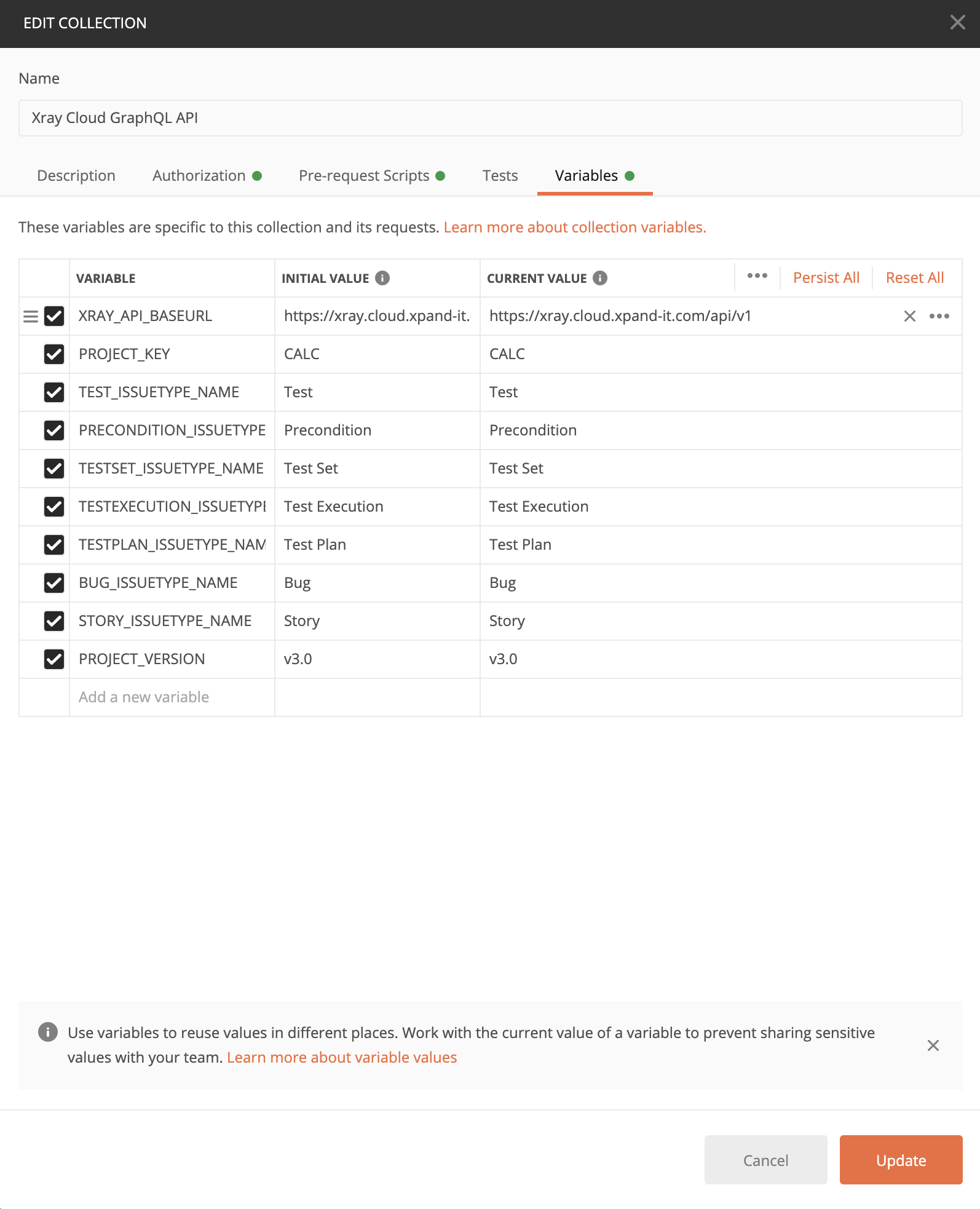Edit the XRAY_API_BASEURL initial value
Viewport: 980px width, 1209px height.
point(377,316)
